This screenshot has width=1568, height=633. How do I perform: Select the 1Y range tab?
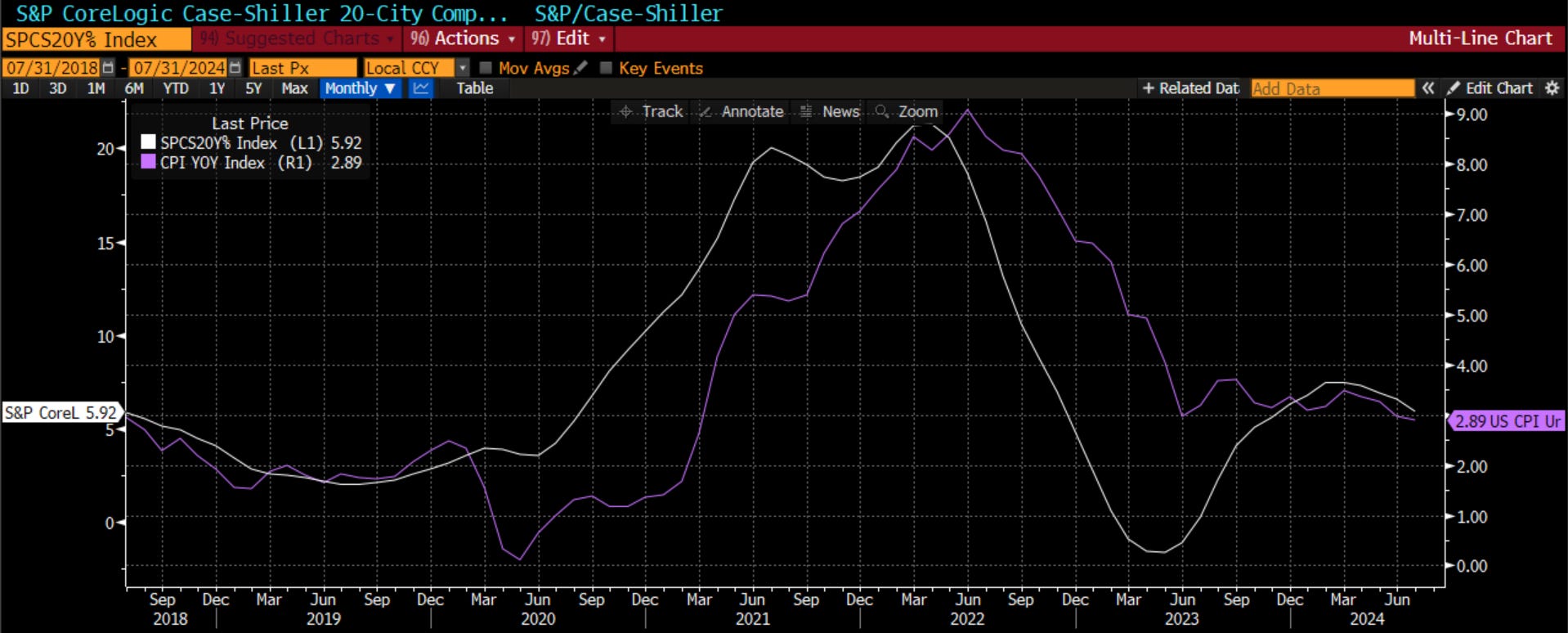coord(217,88)
